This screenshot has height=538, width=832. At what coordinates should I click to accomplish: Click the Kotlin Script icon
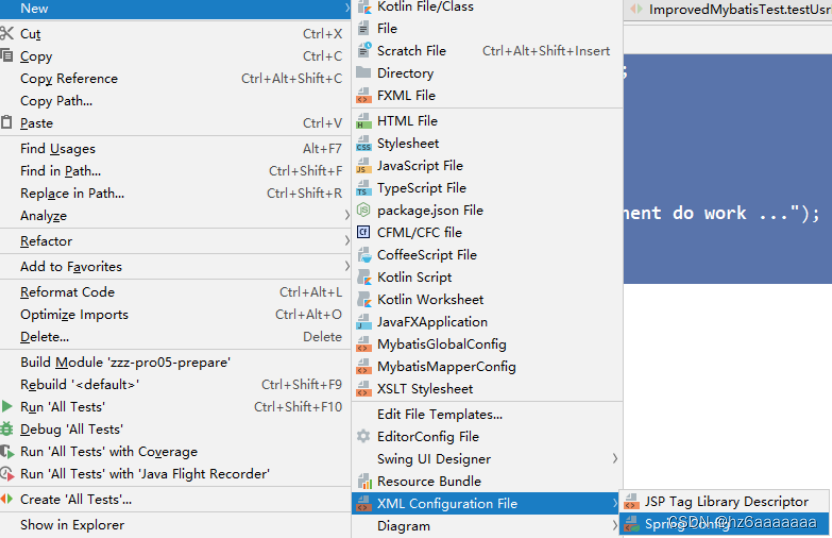(x=364, y=277)
